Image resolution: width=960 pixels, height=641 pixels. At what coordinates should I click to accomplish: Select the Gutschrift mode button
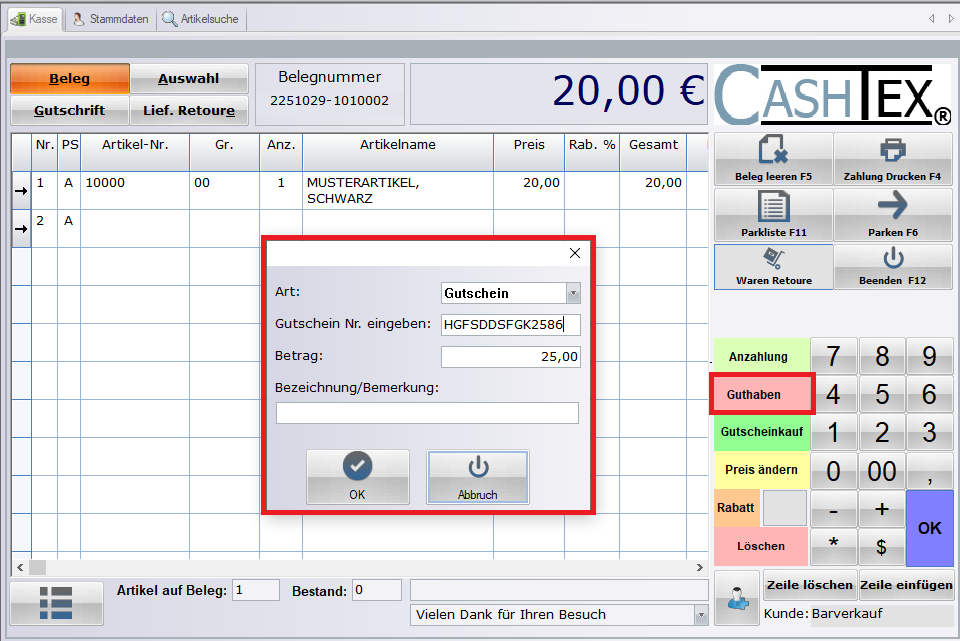(69, 110)
